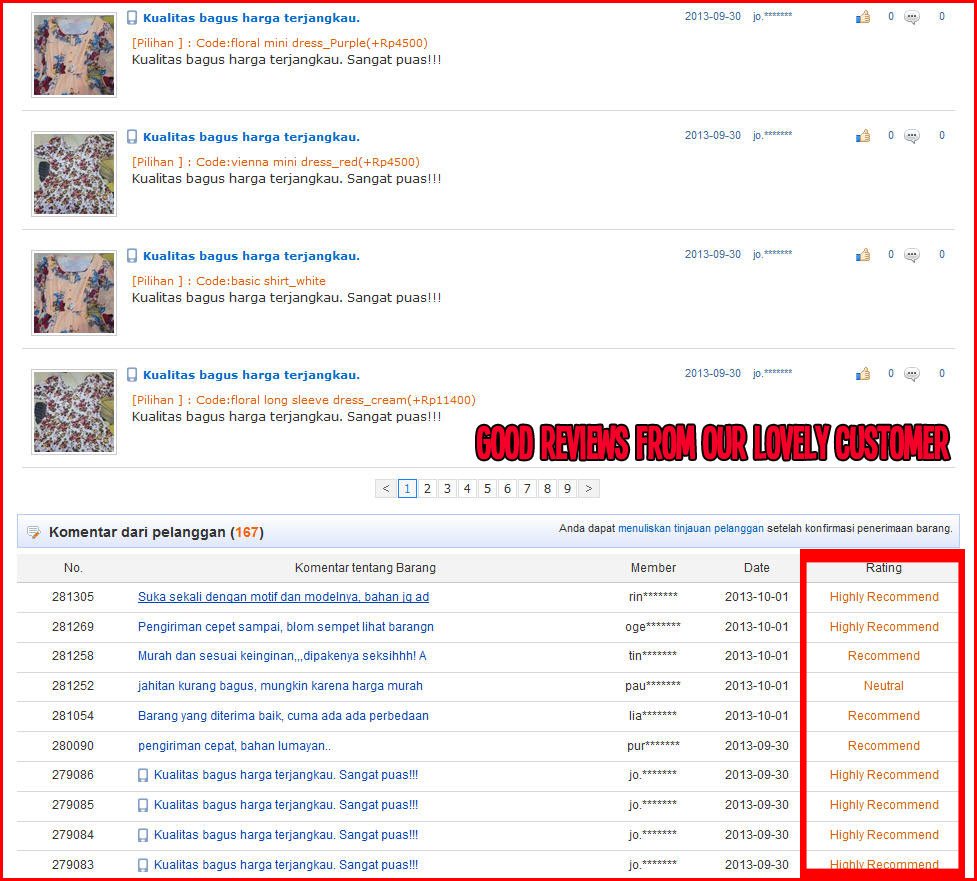Select review page 2
977x881 pixels.
pyautogui.click(x=427, y=488)
